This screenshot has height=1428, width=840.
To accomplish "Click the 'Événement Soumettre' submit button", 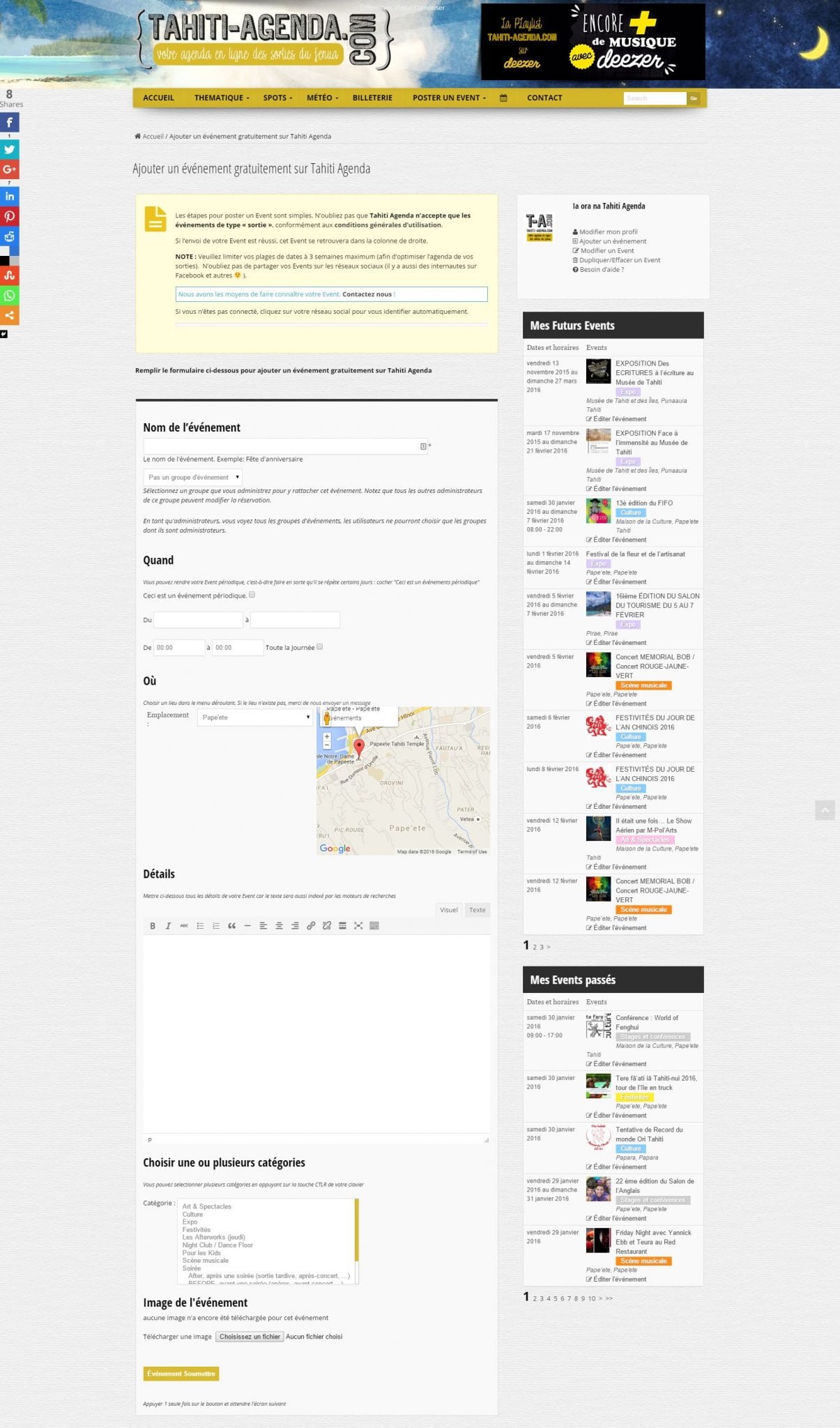I will (181, 1374).
